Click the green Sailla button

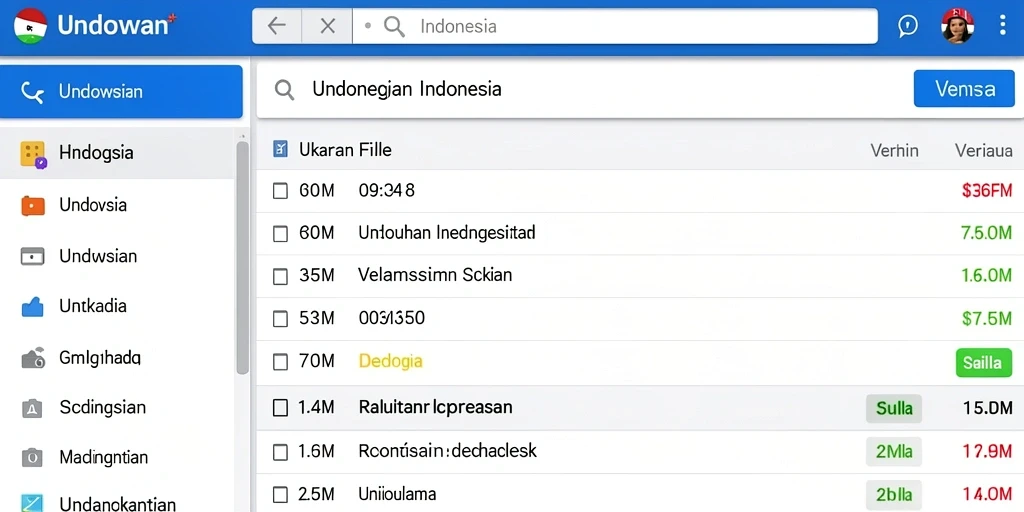983,362
